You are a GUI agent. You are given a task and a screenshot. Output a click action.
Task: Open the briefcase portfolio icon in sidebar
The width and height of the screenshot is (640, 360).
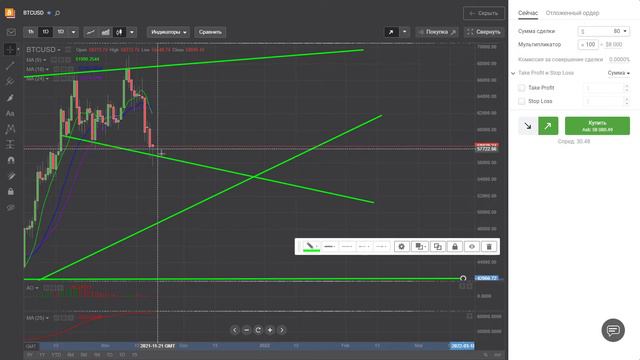[11, 32]
